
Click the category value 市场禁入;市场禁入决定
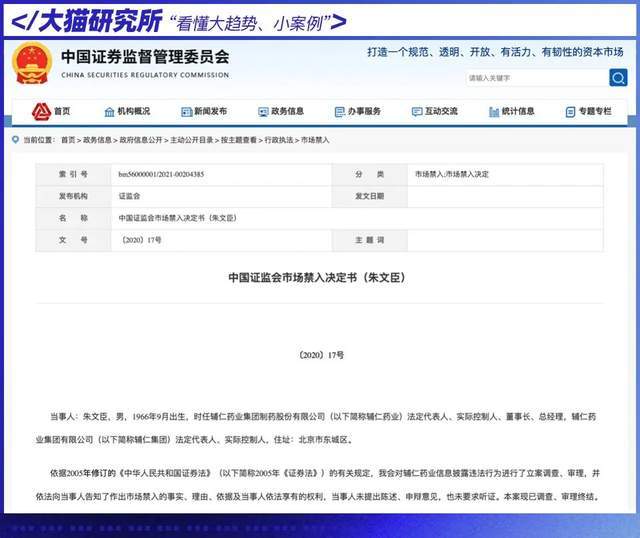[452, 174]
